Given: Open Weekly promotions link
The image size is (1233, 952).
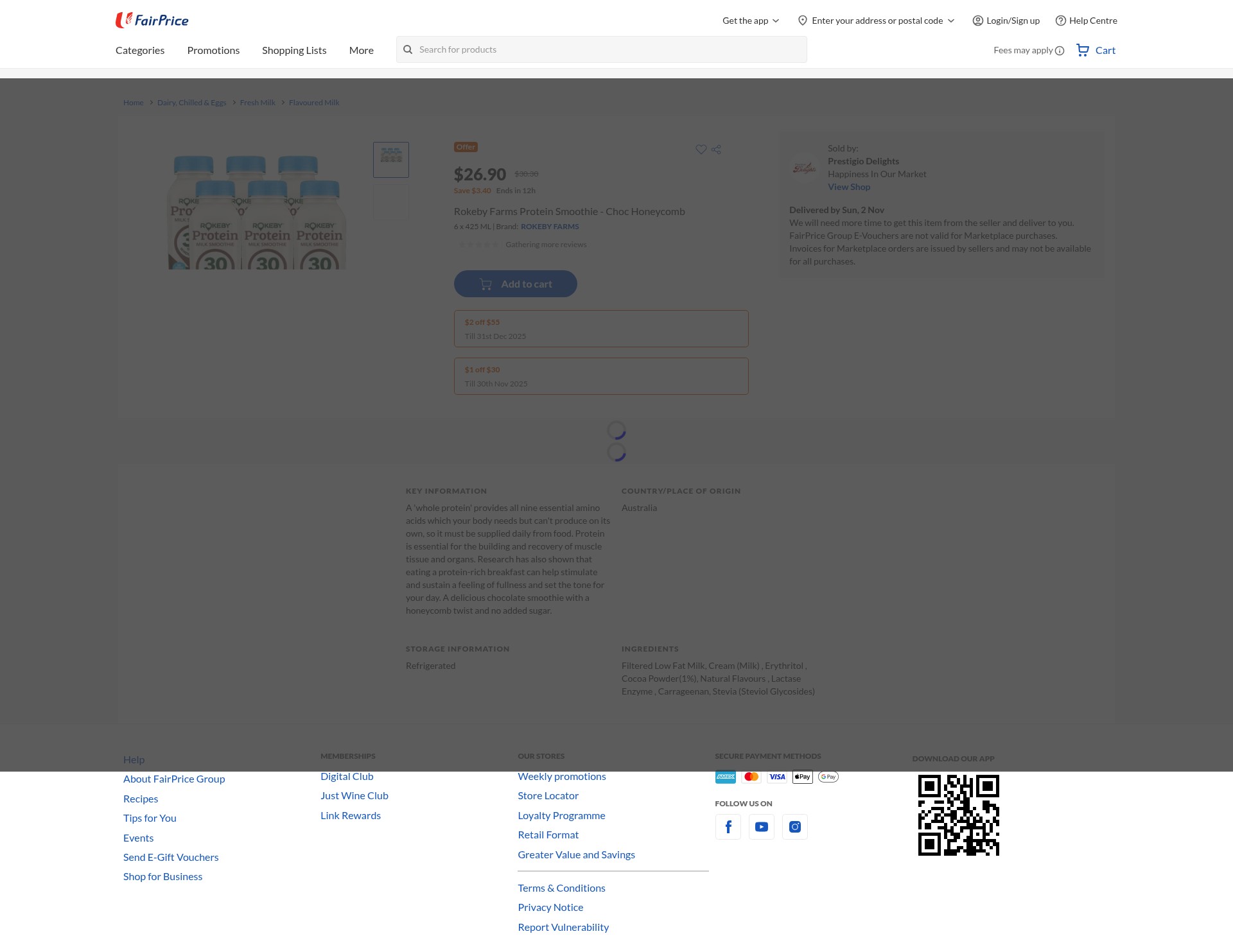Looking at the screenshot, I should click(x=562, y=776).
